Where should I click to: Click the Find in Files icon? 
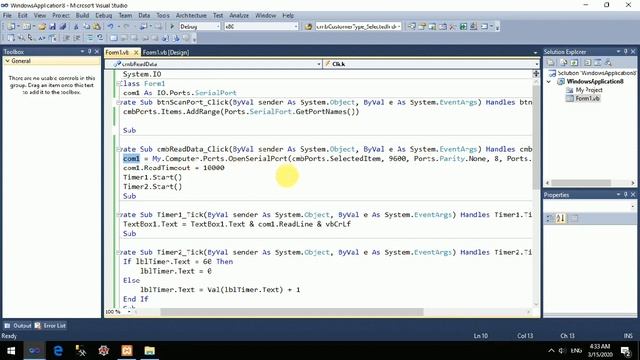coord(309,27)
